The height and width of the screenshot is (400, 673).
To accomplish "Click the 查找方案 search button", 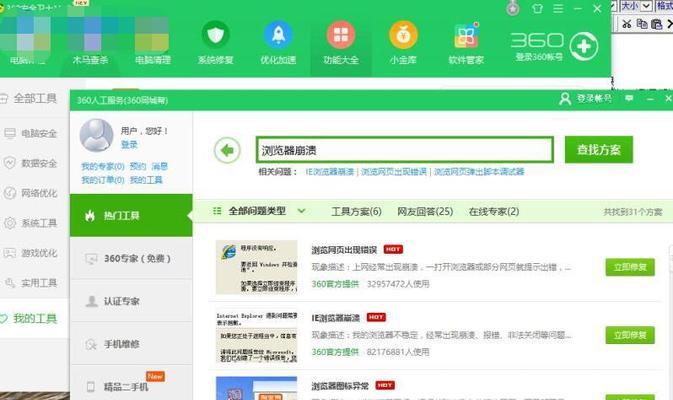I will coord(599,150).
